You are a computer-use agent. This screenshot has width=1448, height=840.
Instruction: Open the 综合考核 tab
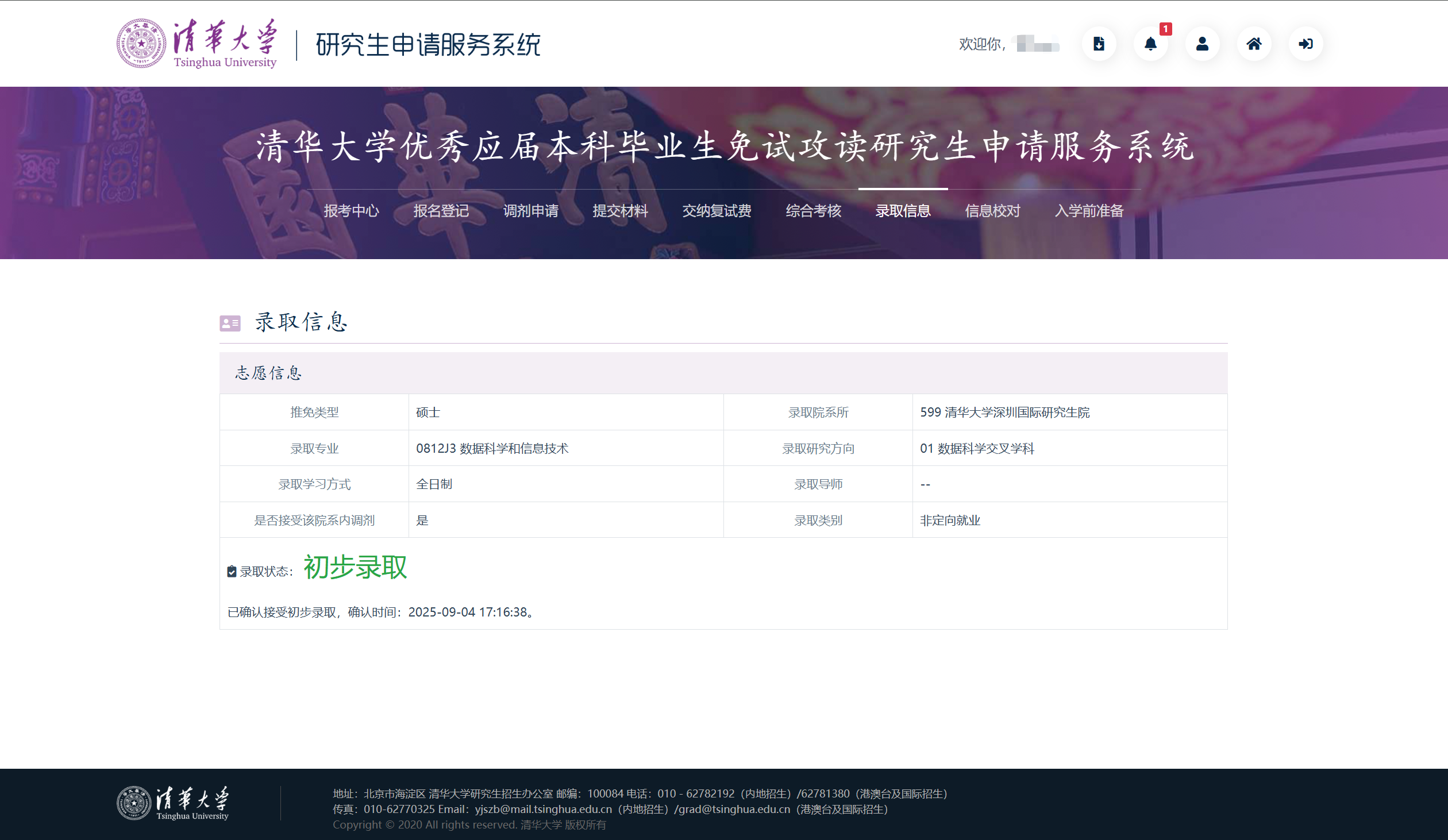pyautogui.click(x=813, y=211)
